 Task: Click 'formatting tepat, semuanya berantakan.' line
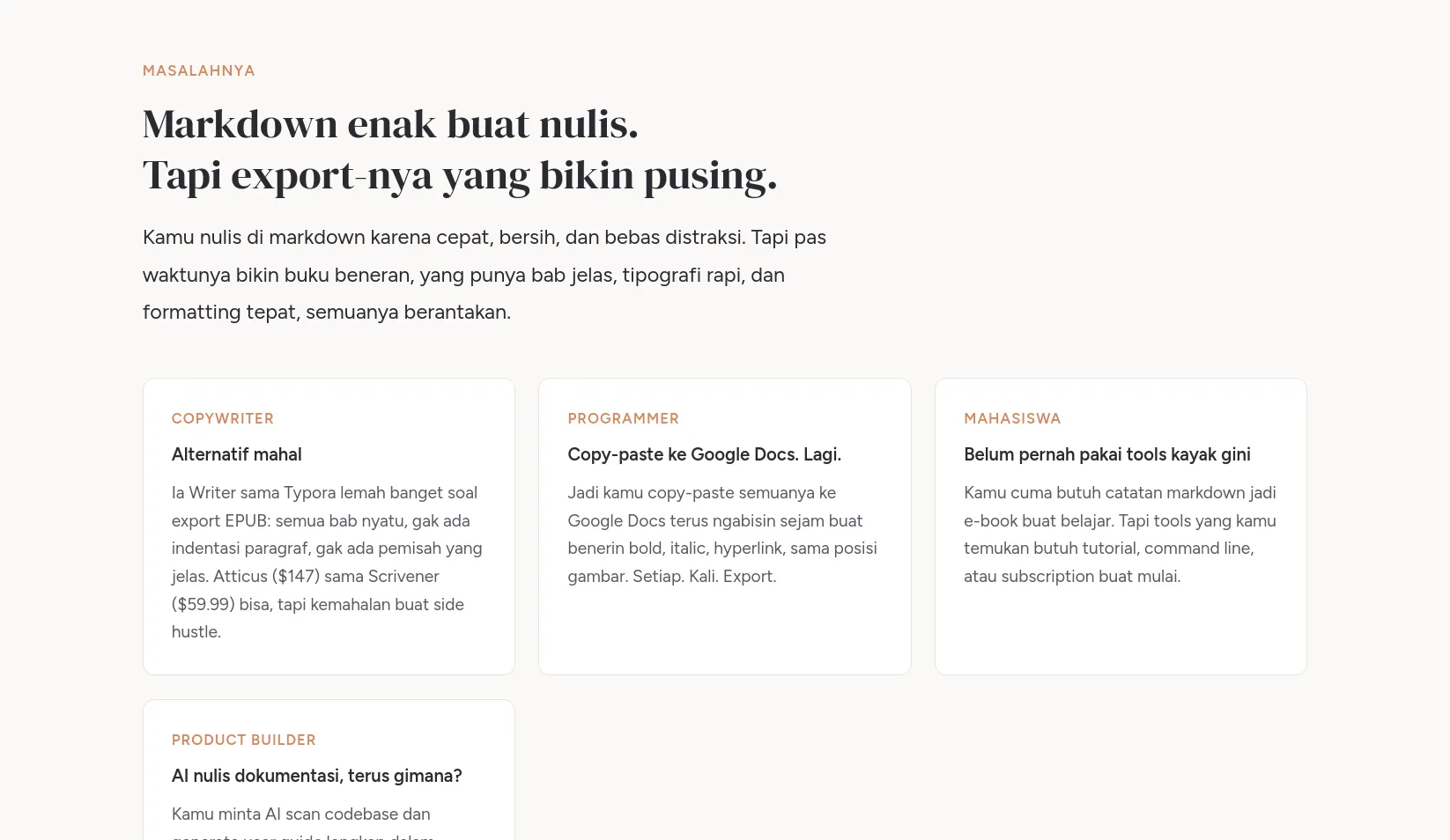pos(327,313)
